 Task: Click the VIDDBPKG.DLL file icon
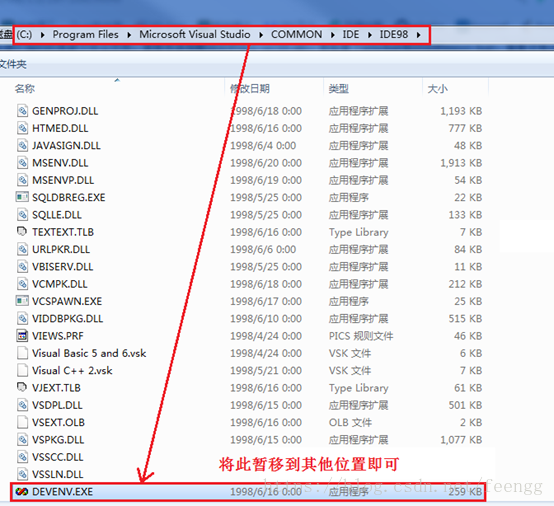click(x=22, y=319)
